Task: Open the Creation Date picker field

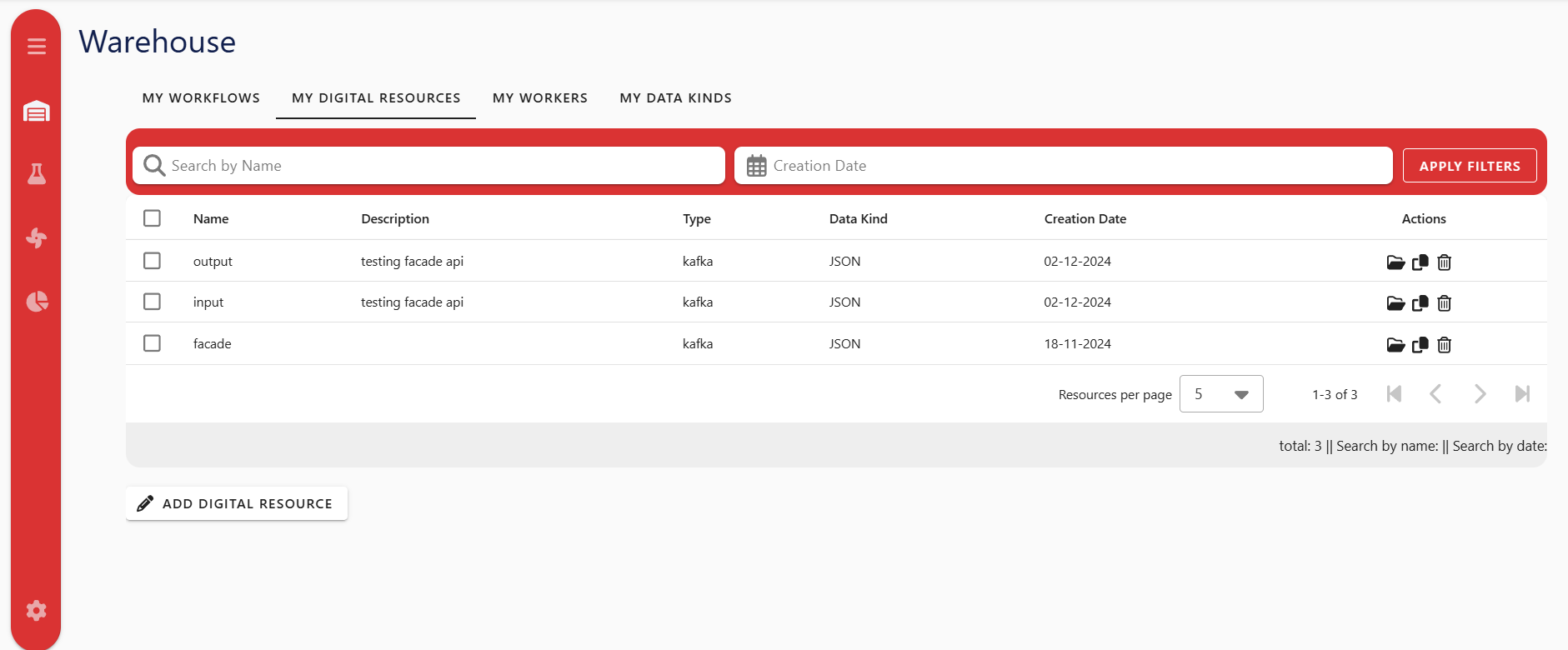Action: tap(1063, 166)
